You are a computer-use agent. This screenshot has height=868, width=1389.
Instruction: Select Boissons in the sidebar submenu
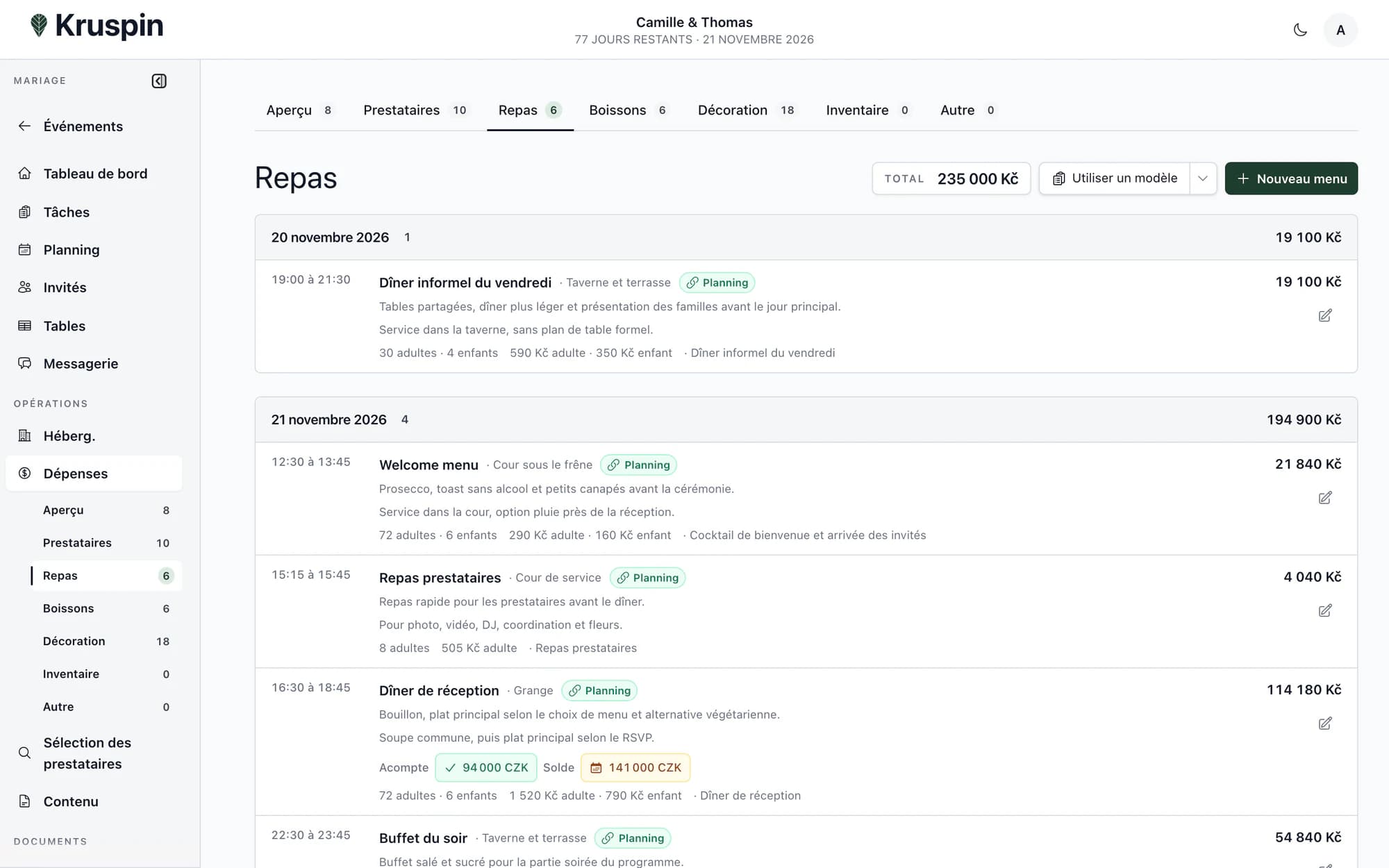[106, 608]
